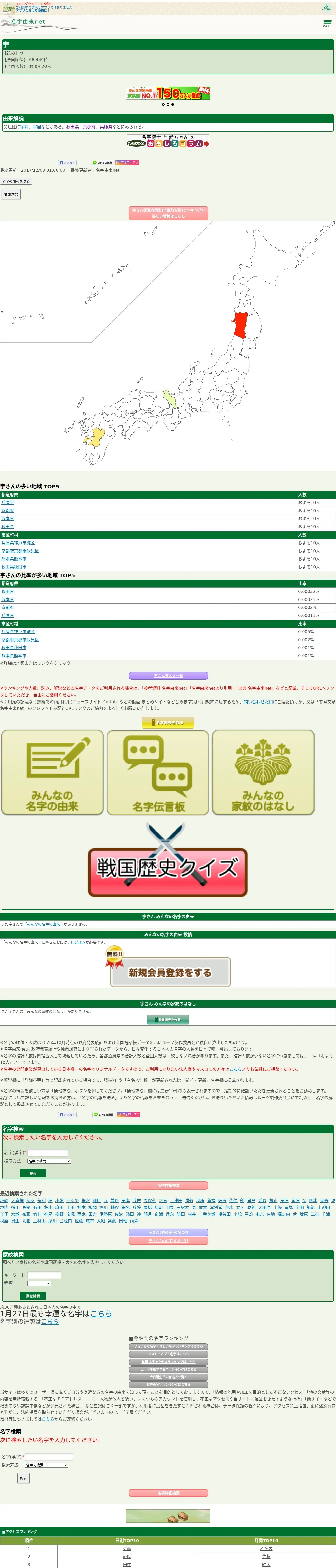Share via lower LINEで送る button

[104, 1115]
